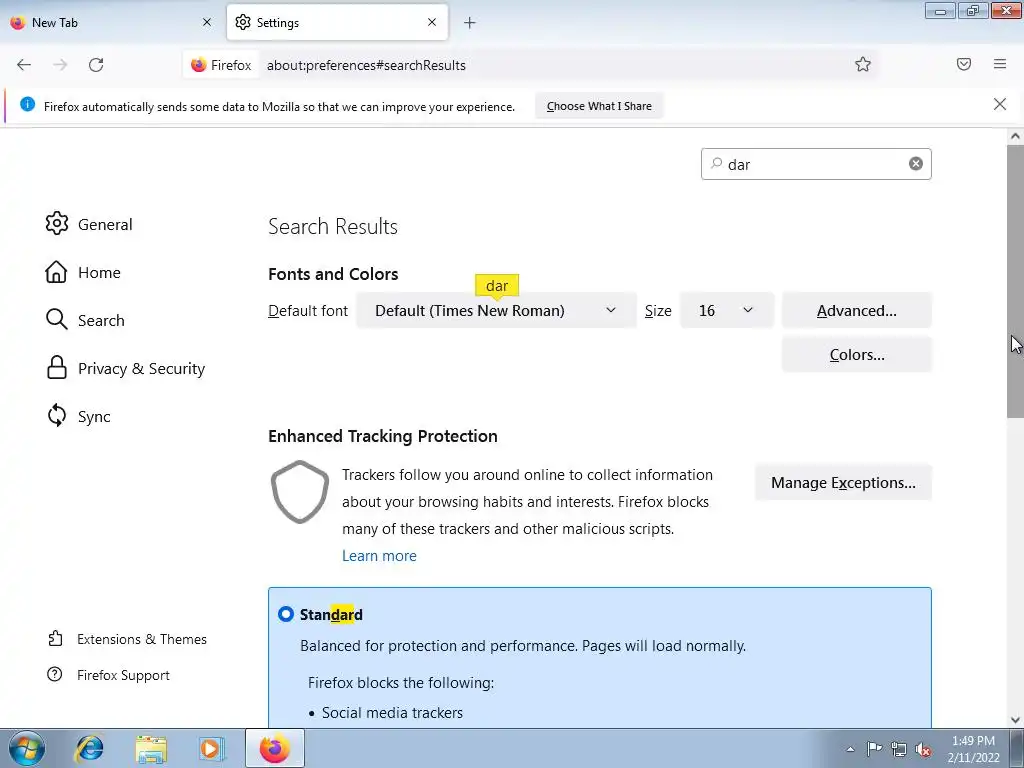Click the info icon in notification bar
This screenshot has height=768, width=1024.
[x=27, y=104]
